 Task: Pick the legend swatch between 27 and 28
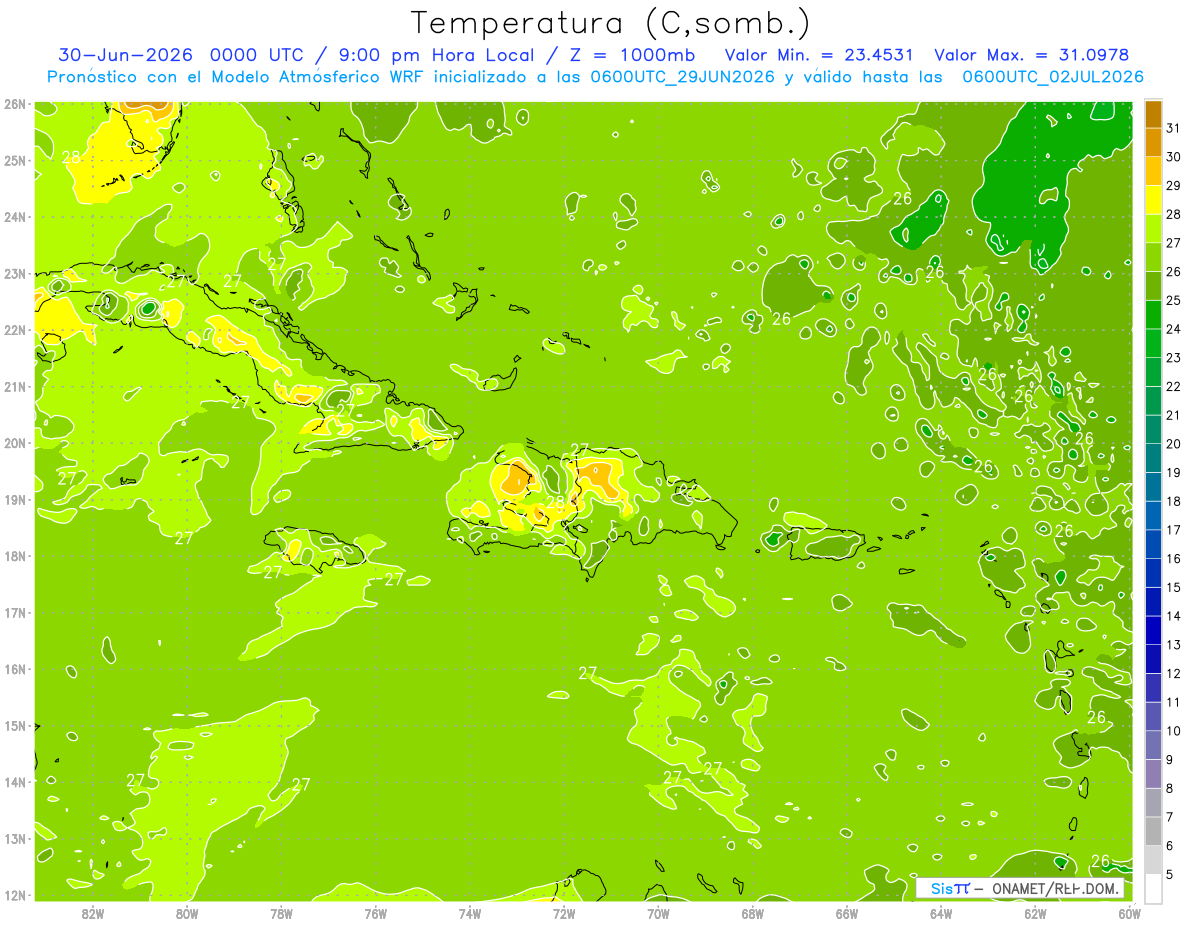(x=1153, y=228)
